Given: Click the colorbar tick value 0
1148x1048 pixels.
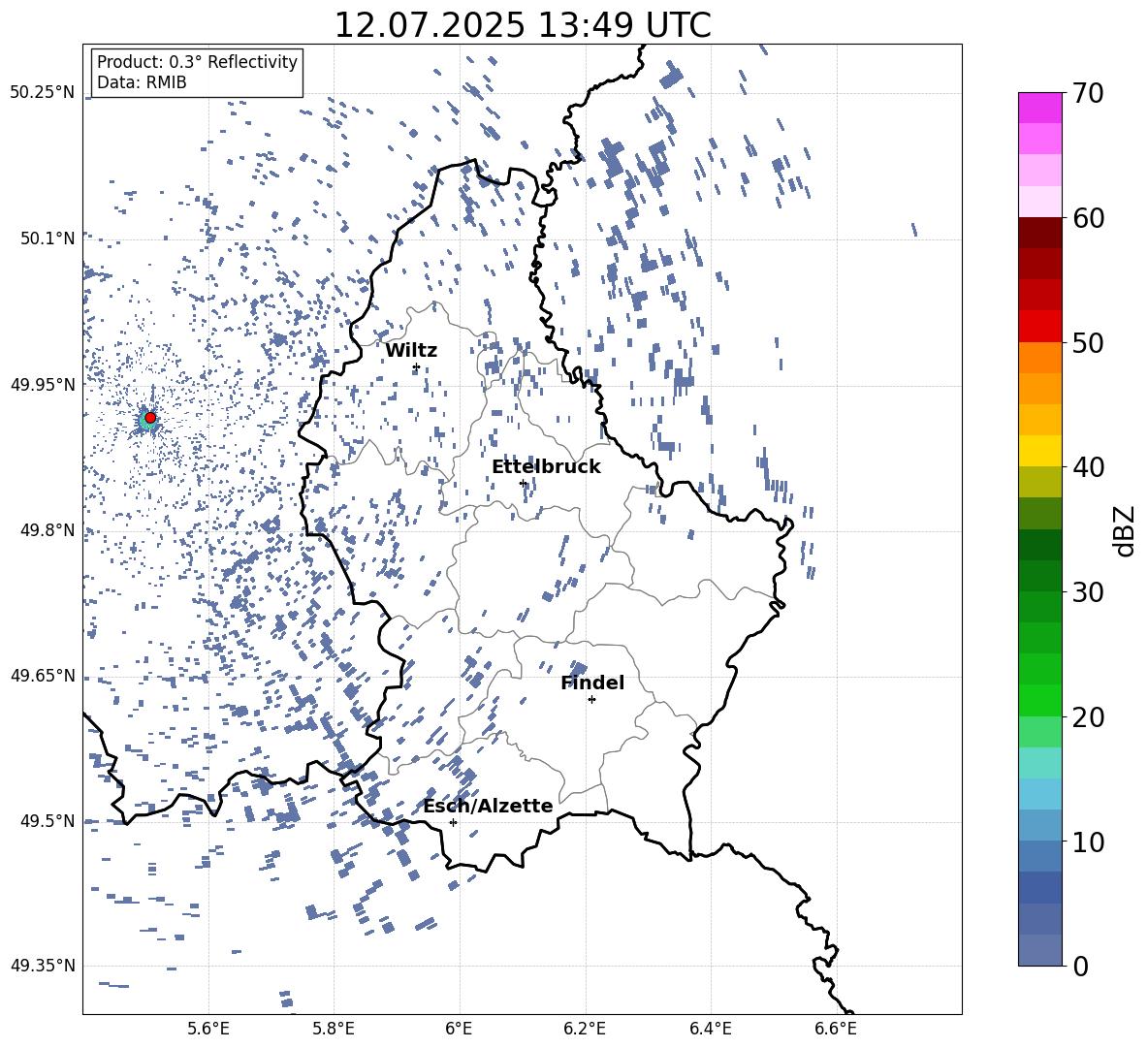Looking at the screenshot, I should [x=1080, y=966].
